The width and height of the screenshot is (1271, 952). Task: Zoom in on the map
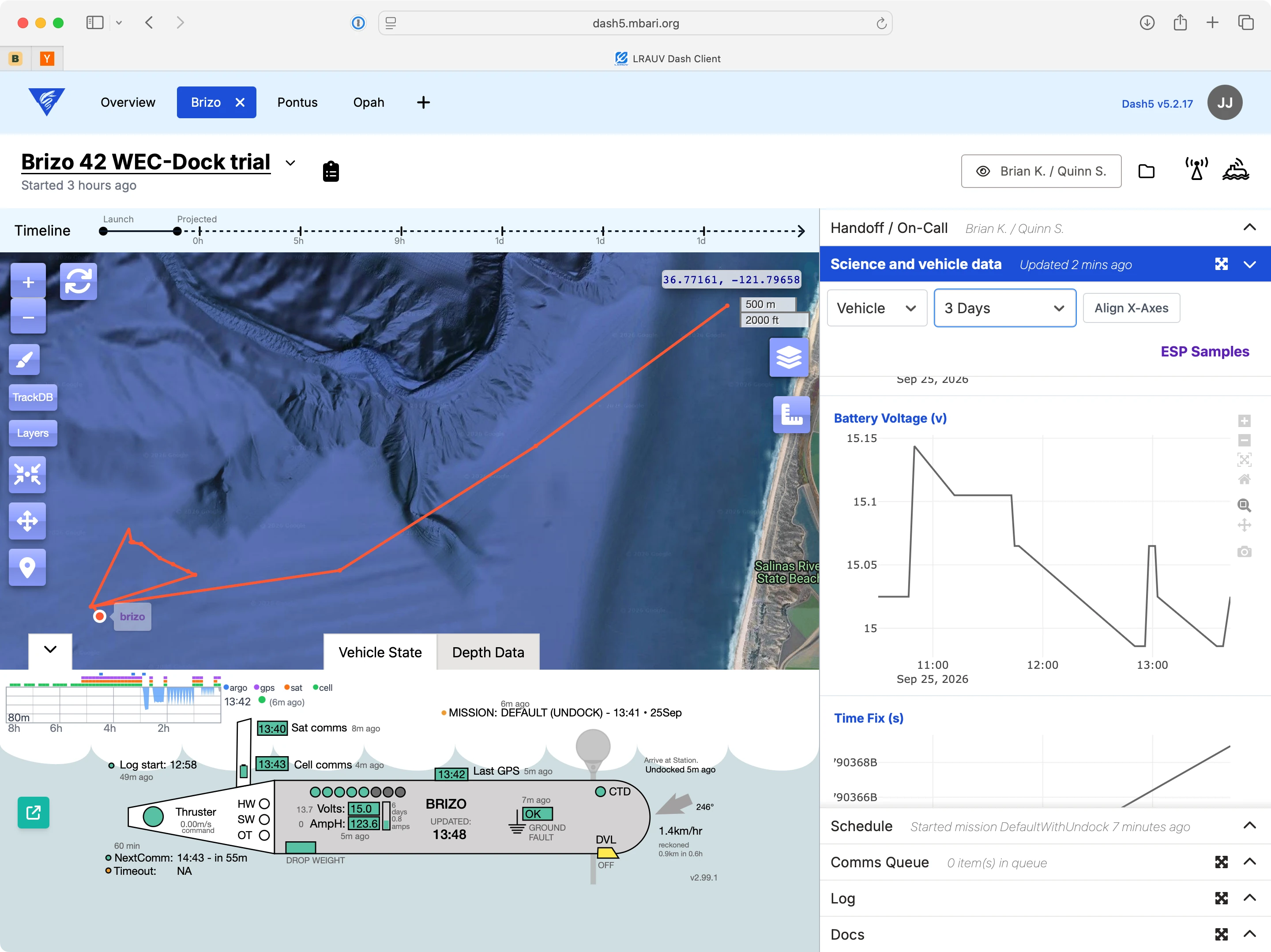point(28,282)
